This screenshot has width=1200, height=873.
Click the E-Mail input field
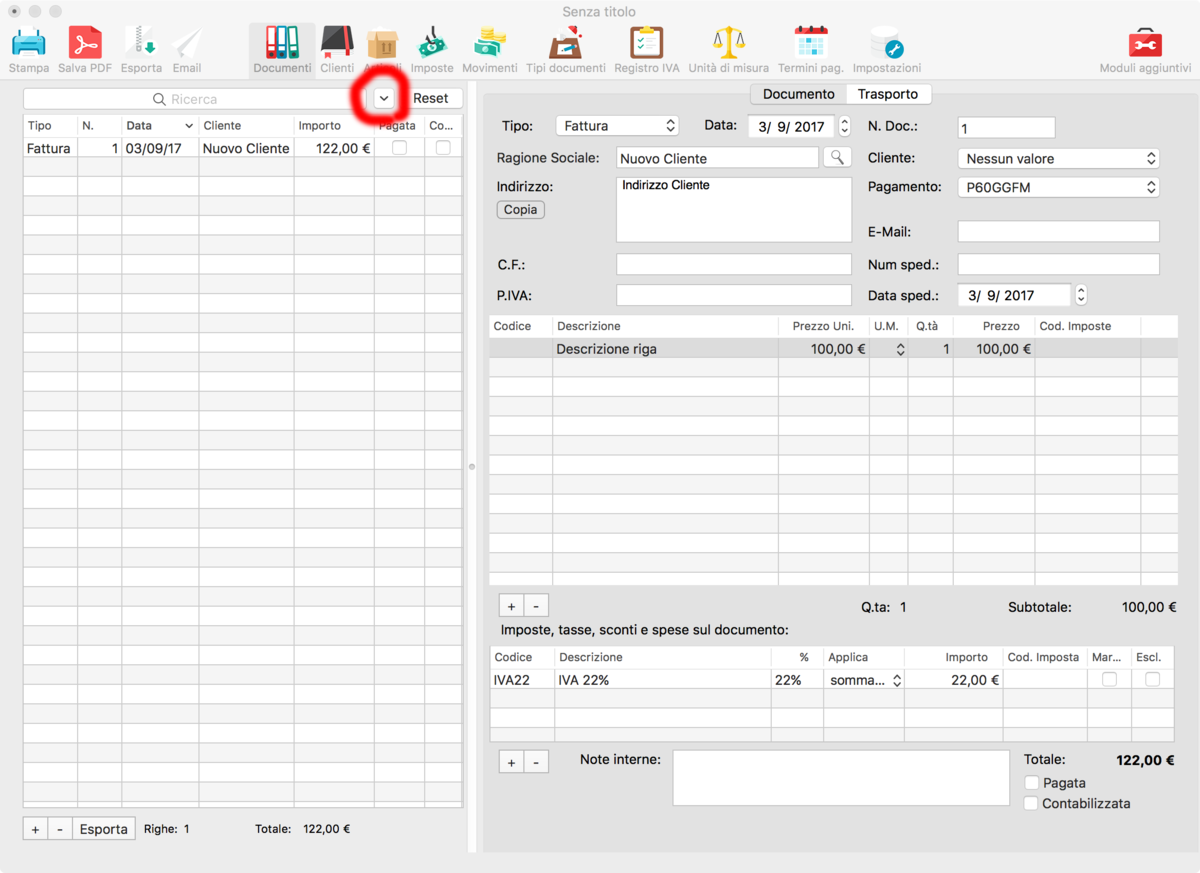1058,232
